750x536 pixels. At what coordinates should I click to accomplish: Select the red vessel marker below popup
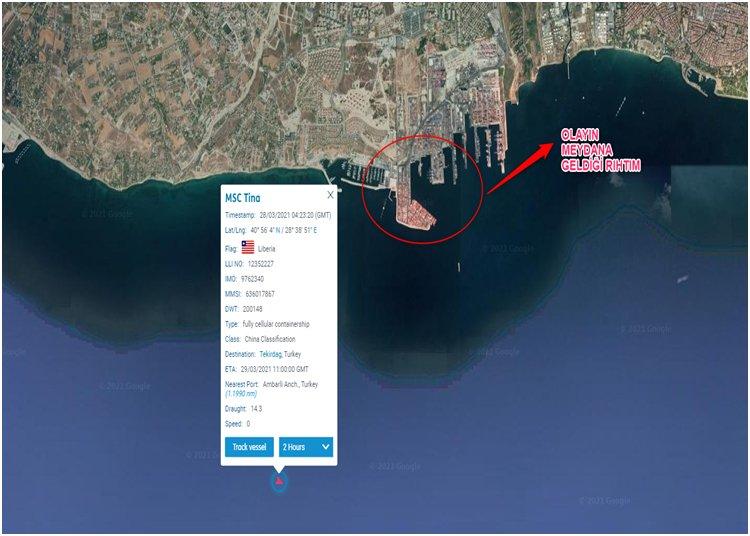pos(279,482)
